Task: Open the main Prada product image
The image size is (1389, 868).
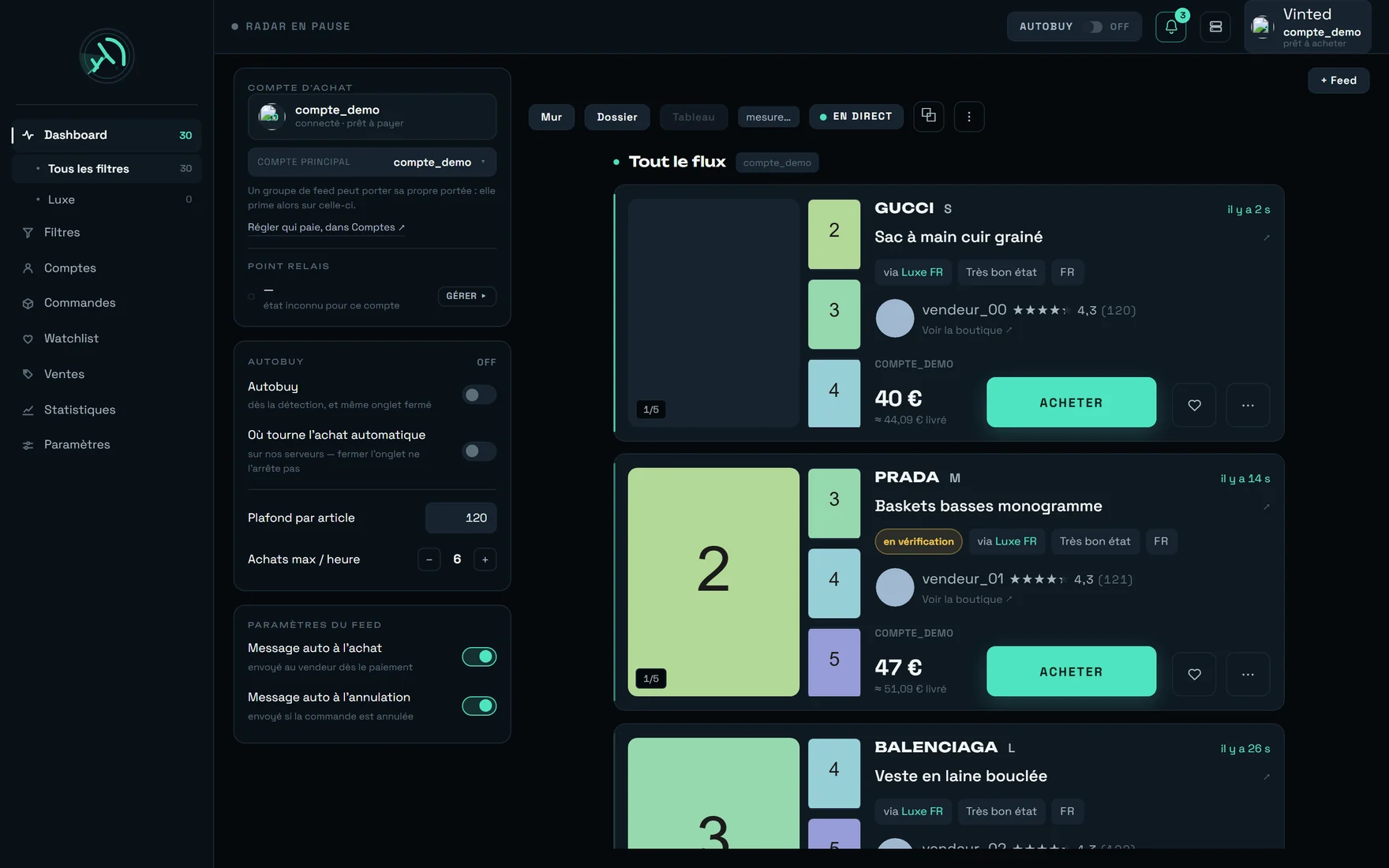Action: pyautogui.click(x=713, y=582)
